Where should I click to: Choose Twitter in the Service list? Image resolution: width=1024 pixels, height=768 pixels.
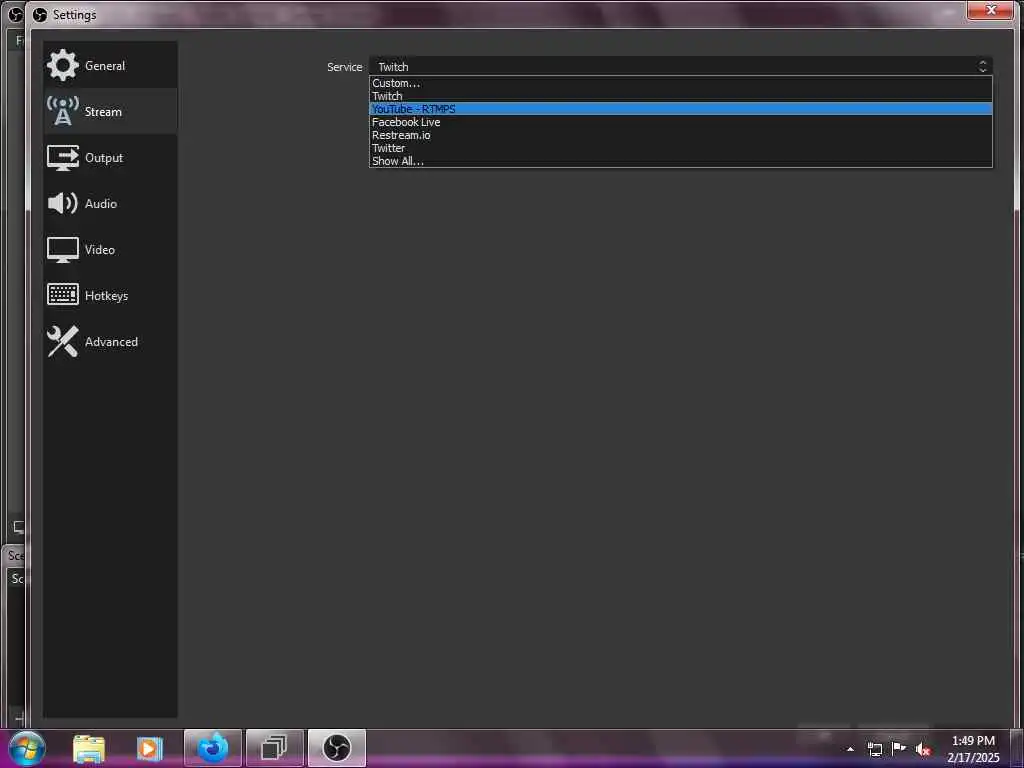[680, 148]
